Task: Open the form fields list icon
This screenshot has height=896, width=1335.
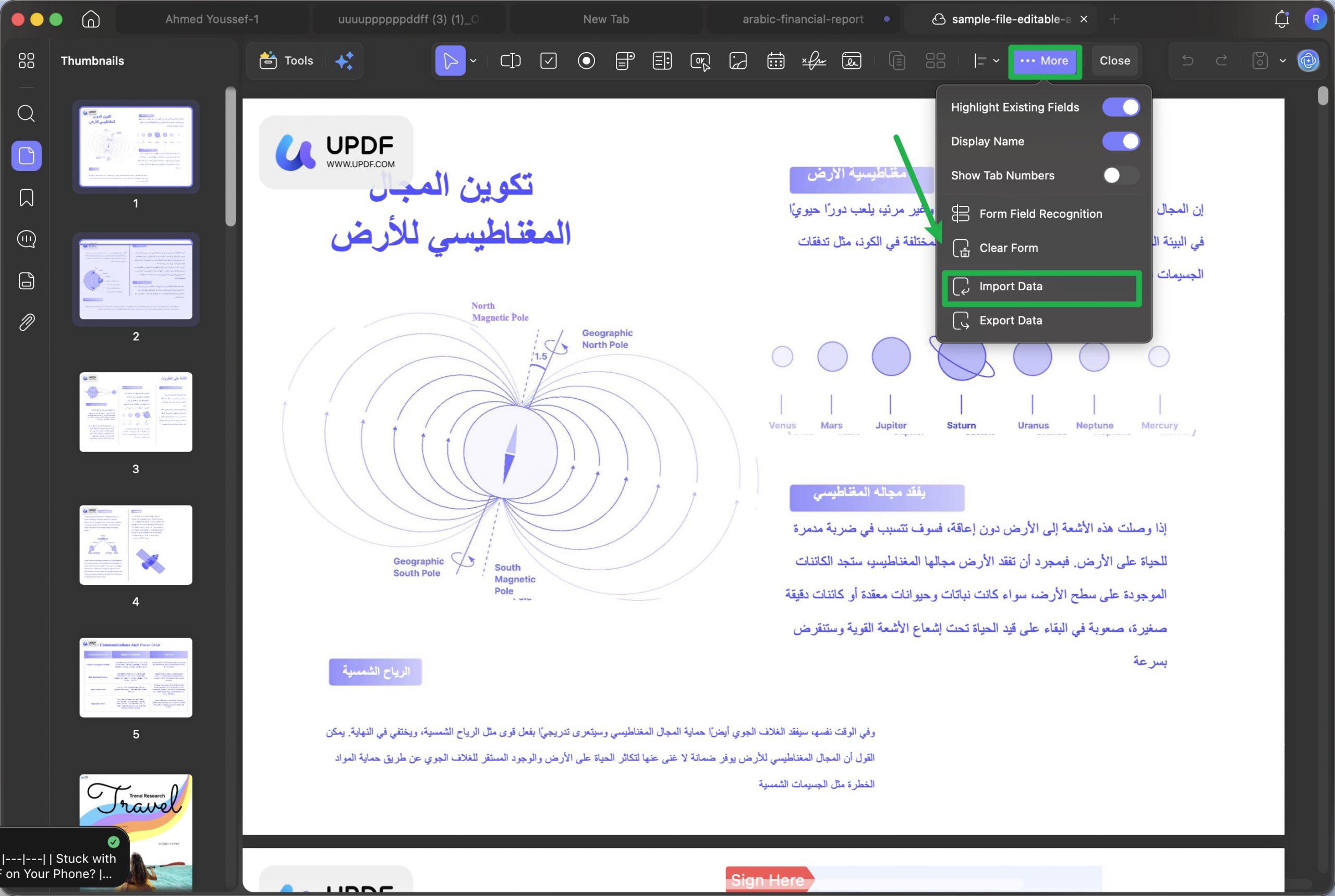Action: coord(26,280)
